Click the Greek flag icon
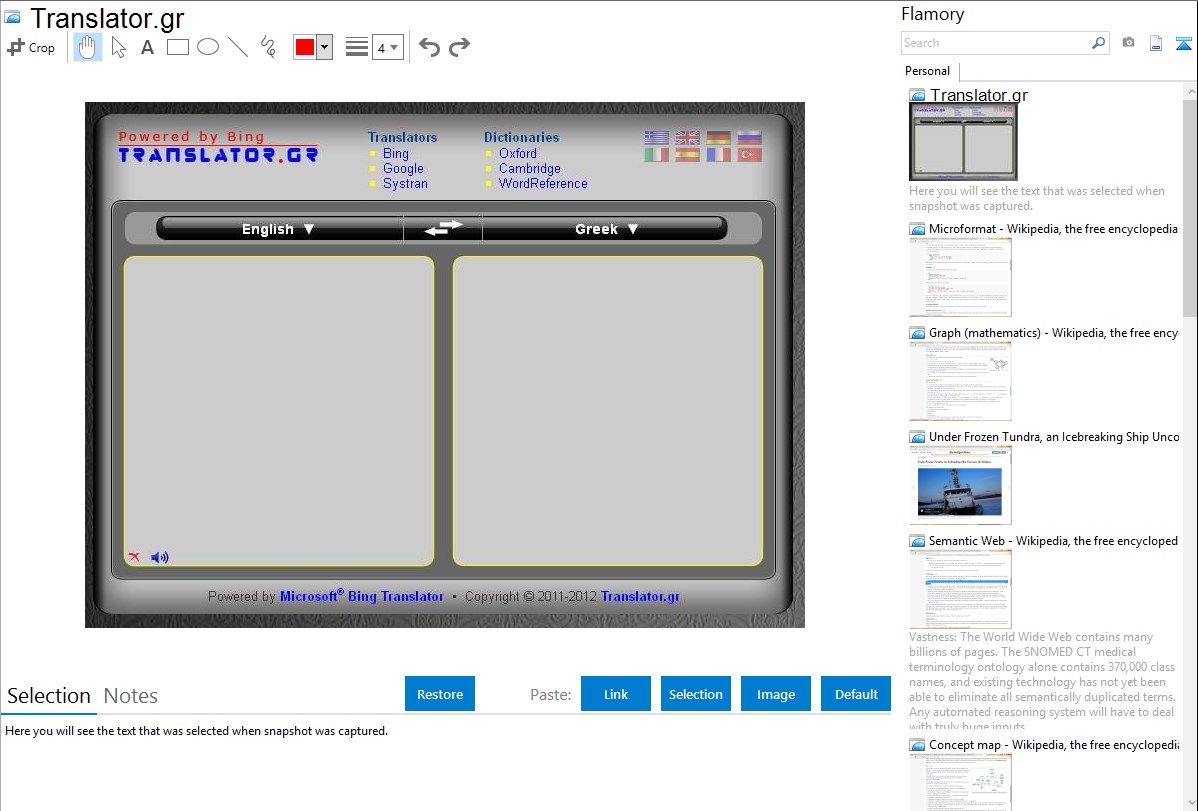Image resolution: width=1198 pixels, height=811 pixels. point(656,138)
